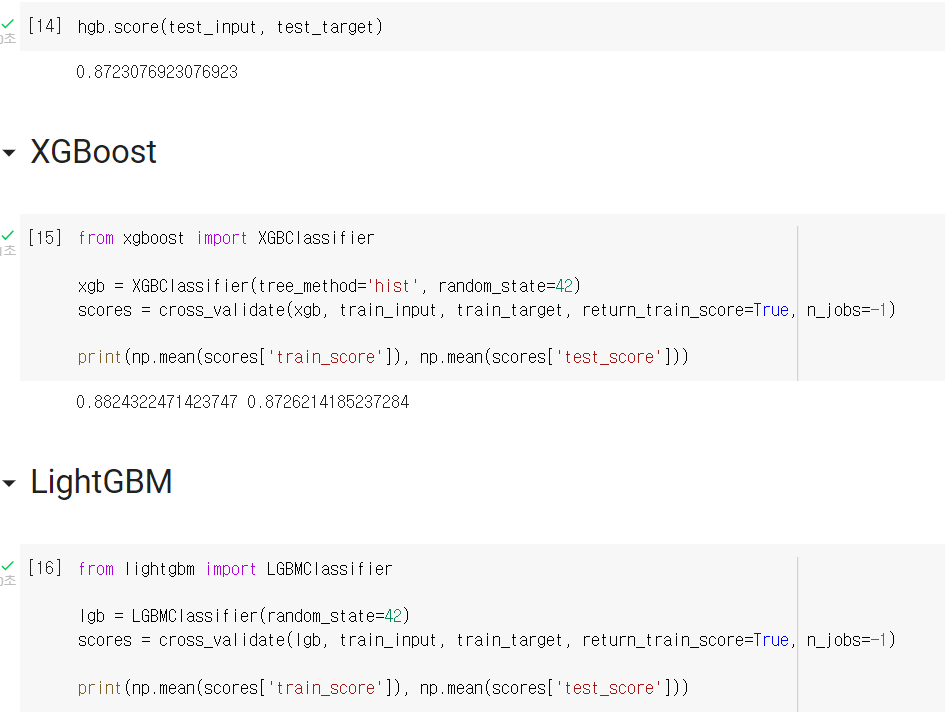Click the green checkmark beside cell 15

(x=8, y=235)
